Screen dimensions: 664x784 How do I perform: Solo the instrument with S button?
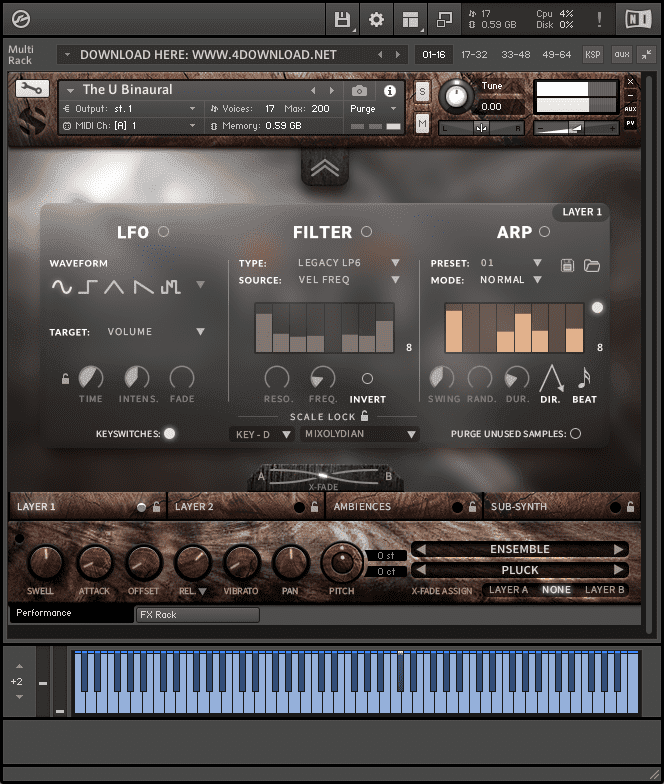click(x=422, y=92)
